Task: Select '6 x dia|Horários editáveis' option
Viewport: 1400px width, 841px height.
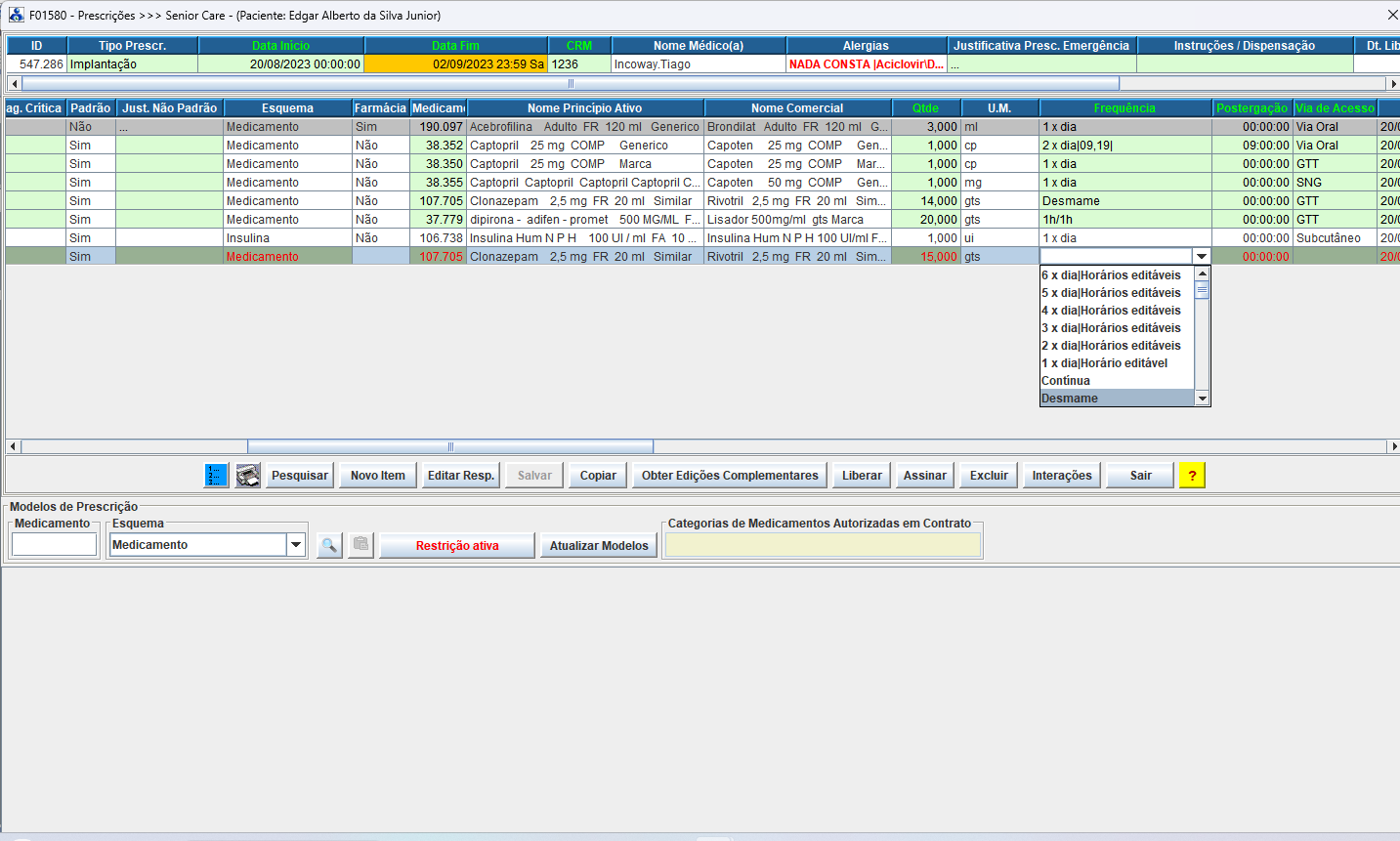Action: point(1112,275)
